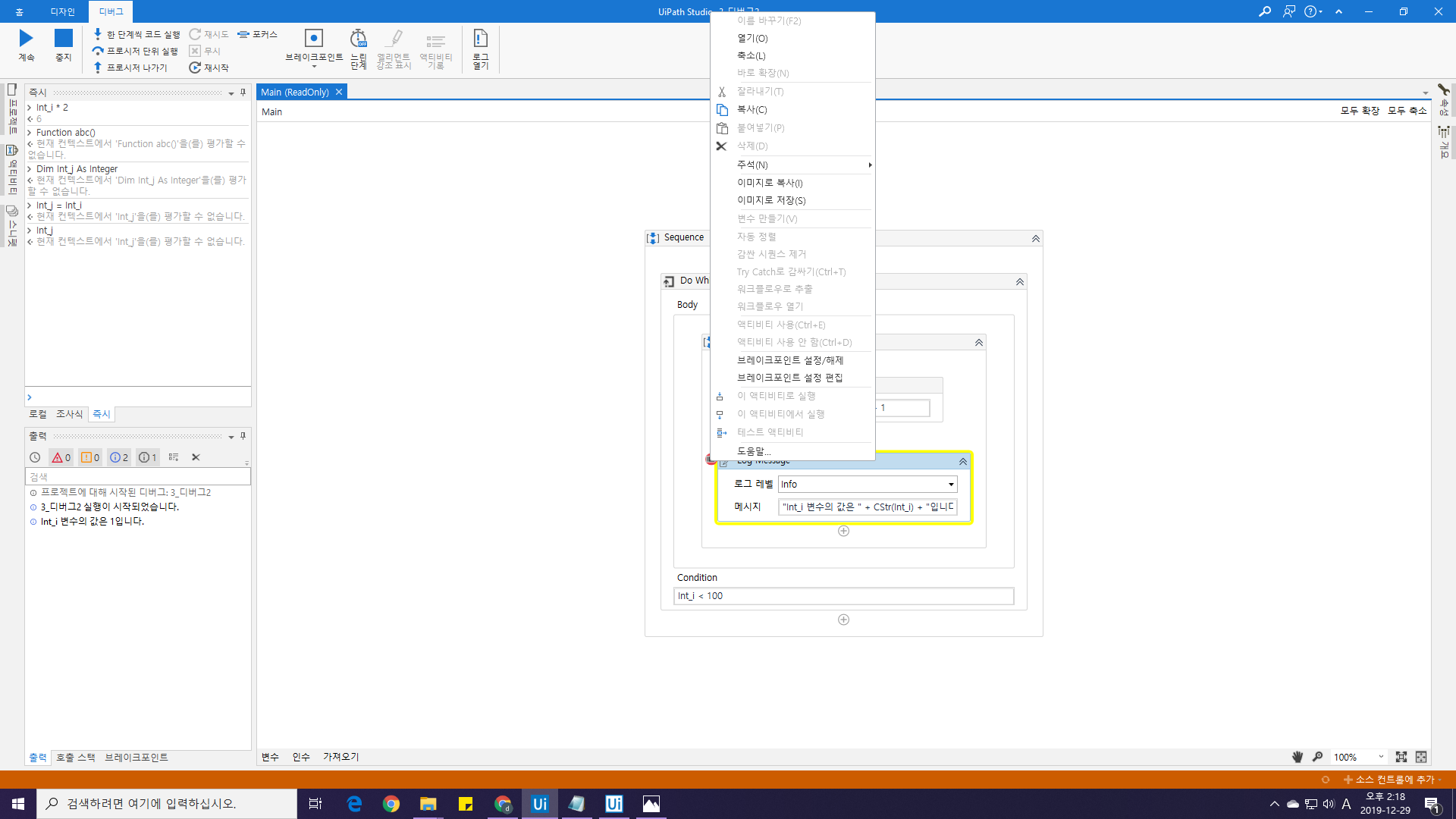Open the Breakpoint (브레이크포인트) dropdown

click(x=313, y=67)
